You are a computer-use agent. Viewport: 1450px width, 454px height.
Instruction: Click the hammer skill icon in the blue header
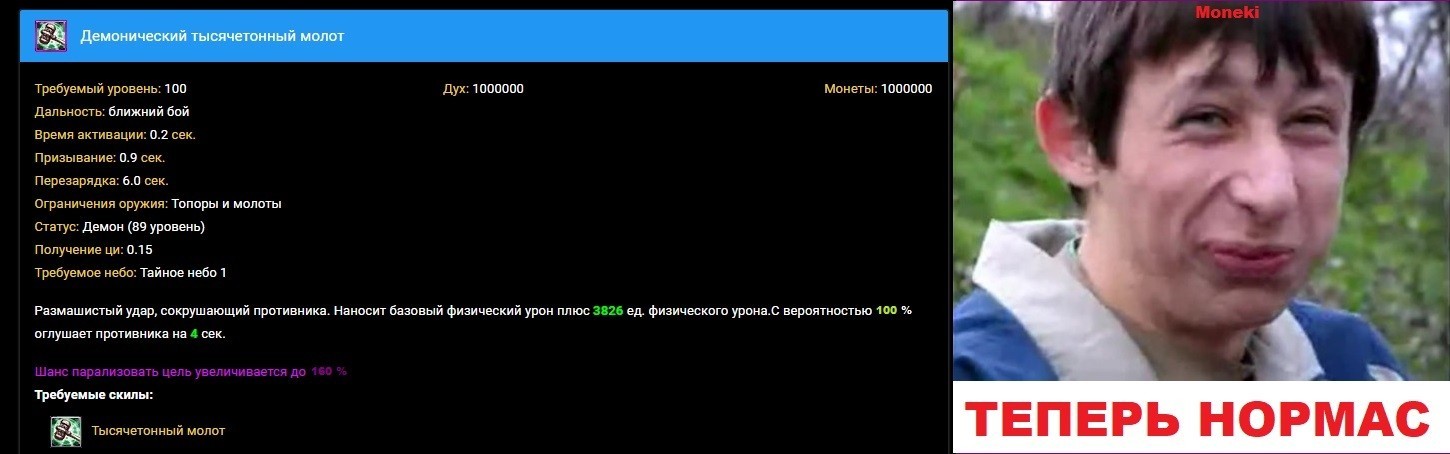[52, 36]
